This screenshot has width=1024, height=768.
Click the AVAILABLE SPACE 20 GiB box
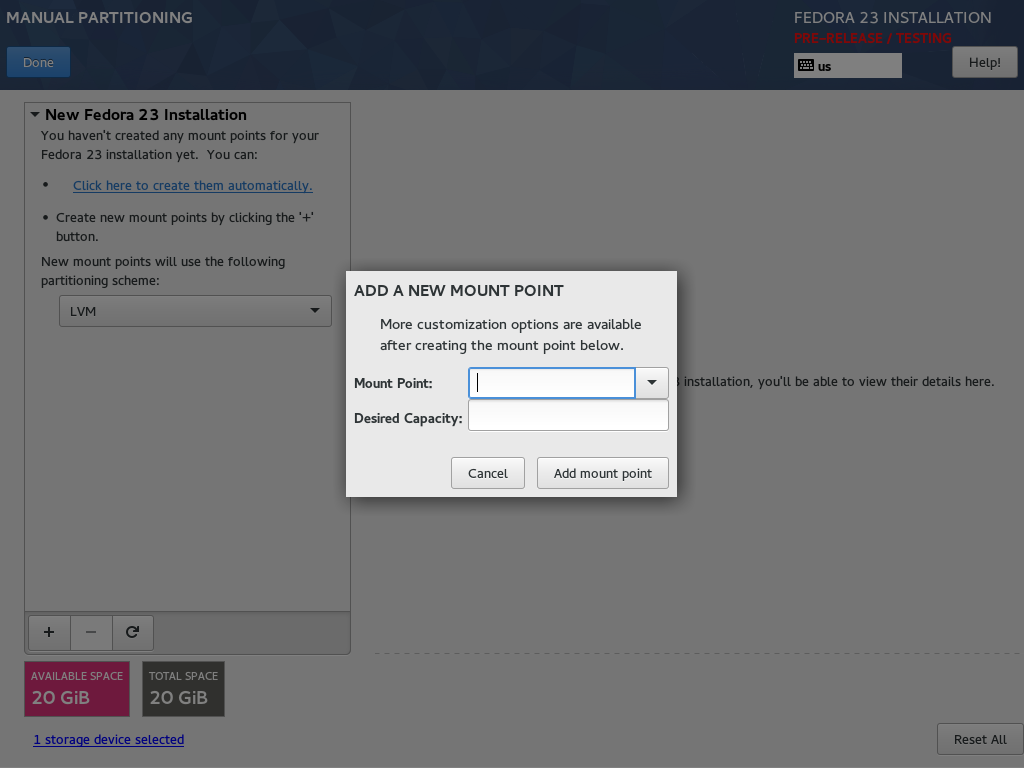77,689
